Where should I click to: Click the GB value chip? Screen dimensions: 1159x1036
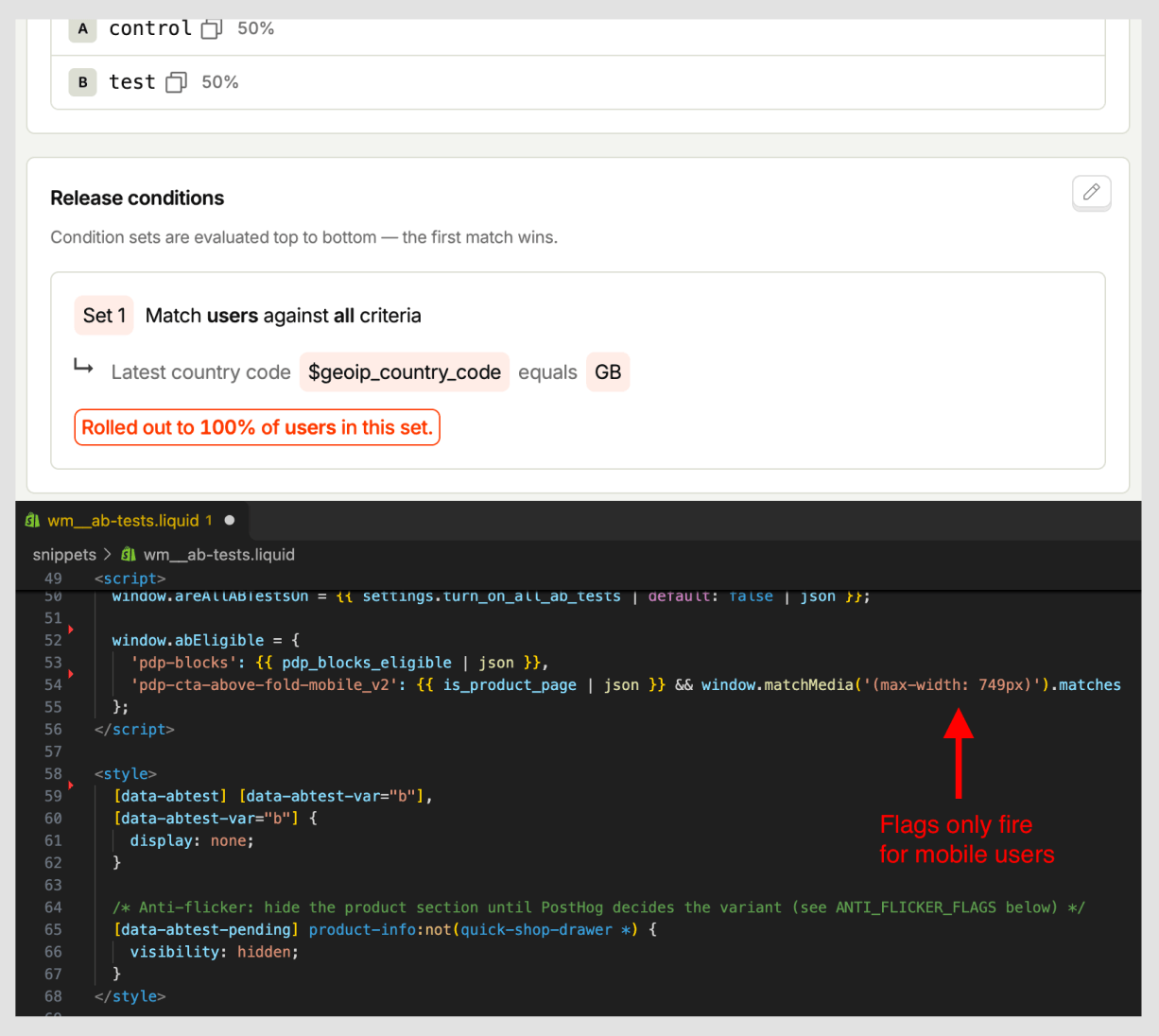pos(608,372)
